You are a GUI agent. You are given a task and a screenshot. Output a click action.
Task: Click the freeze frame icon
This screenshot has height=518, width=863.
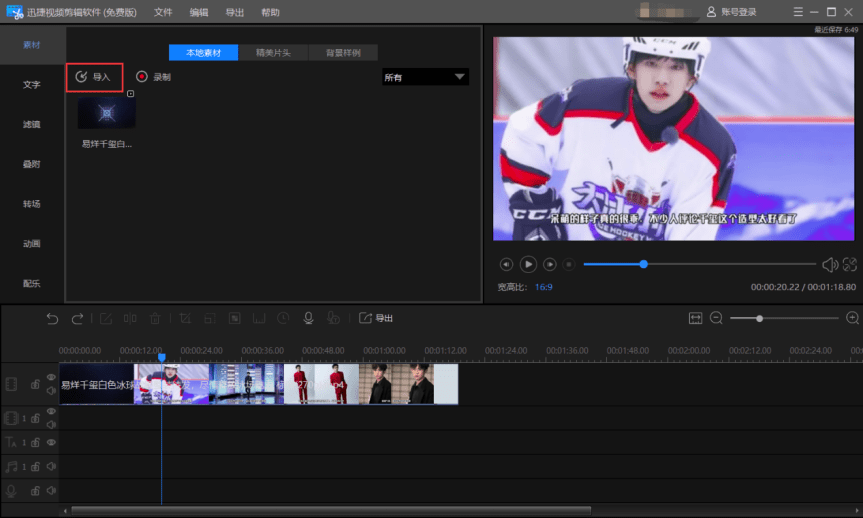[x=259, y=318]
